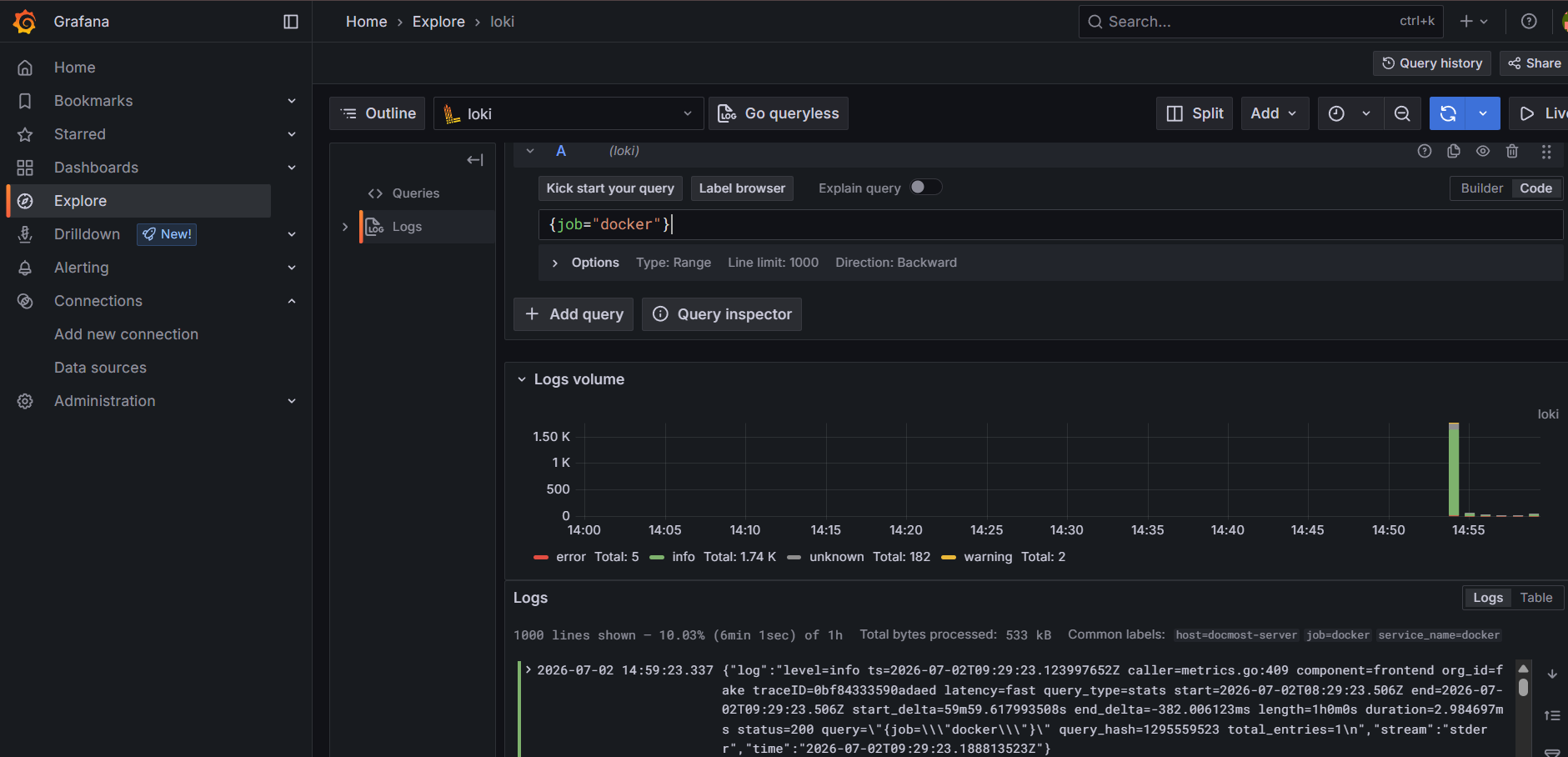
Task: Open Data sources link
Action: (100, 368)
